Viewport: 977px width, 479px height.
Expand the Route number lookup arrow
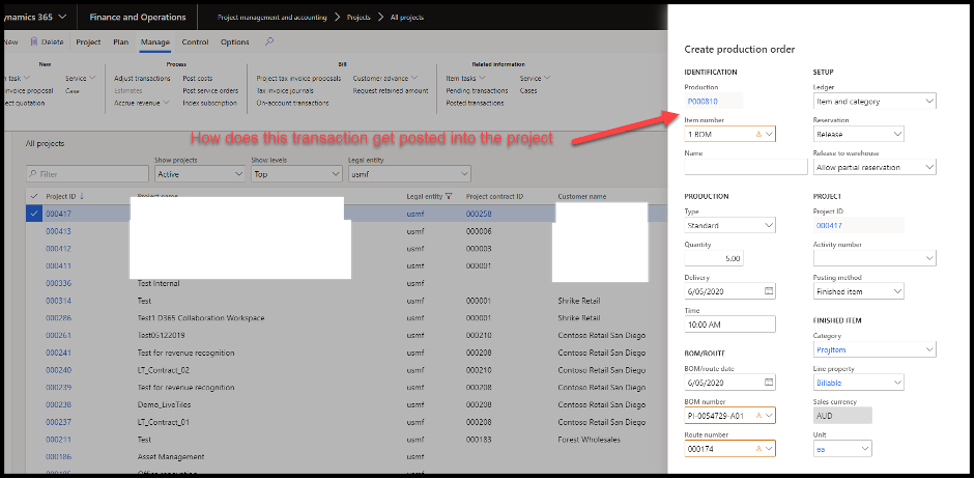769,448
